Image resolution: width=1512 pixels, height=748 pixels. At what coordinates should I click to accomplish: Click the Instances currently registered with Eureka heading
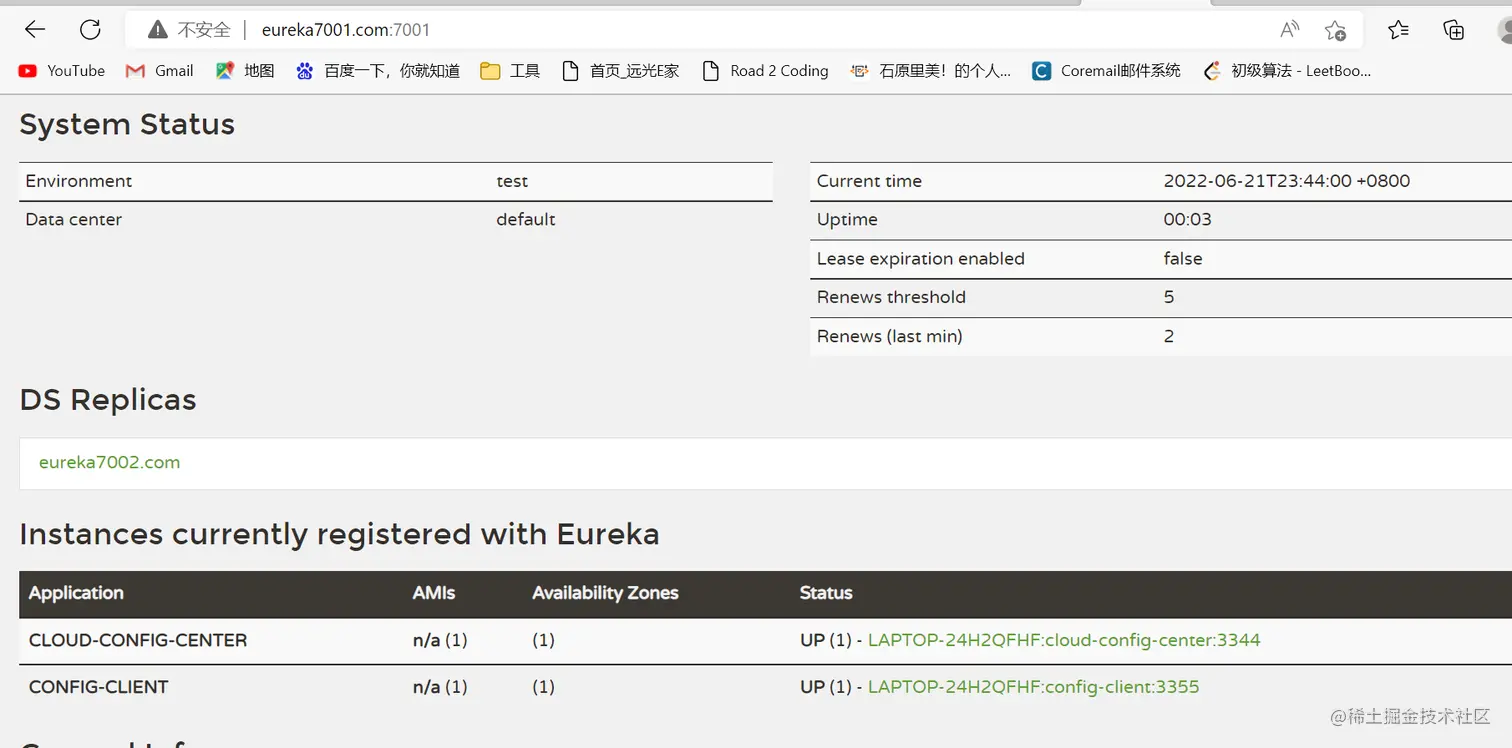pyautogui.click(x=340, y=534)
